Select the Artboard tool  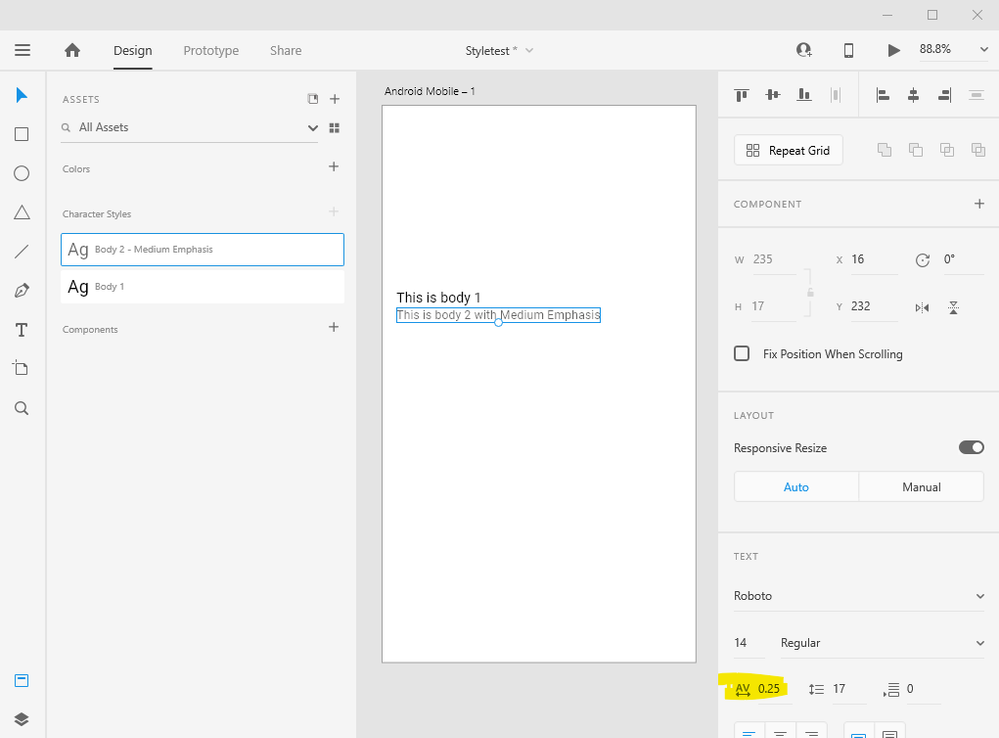tap(21, 368)
